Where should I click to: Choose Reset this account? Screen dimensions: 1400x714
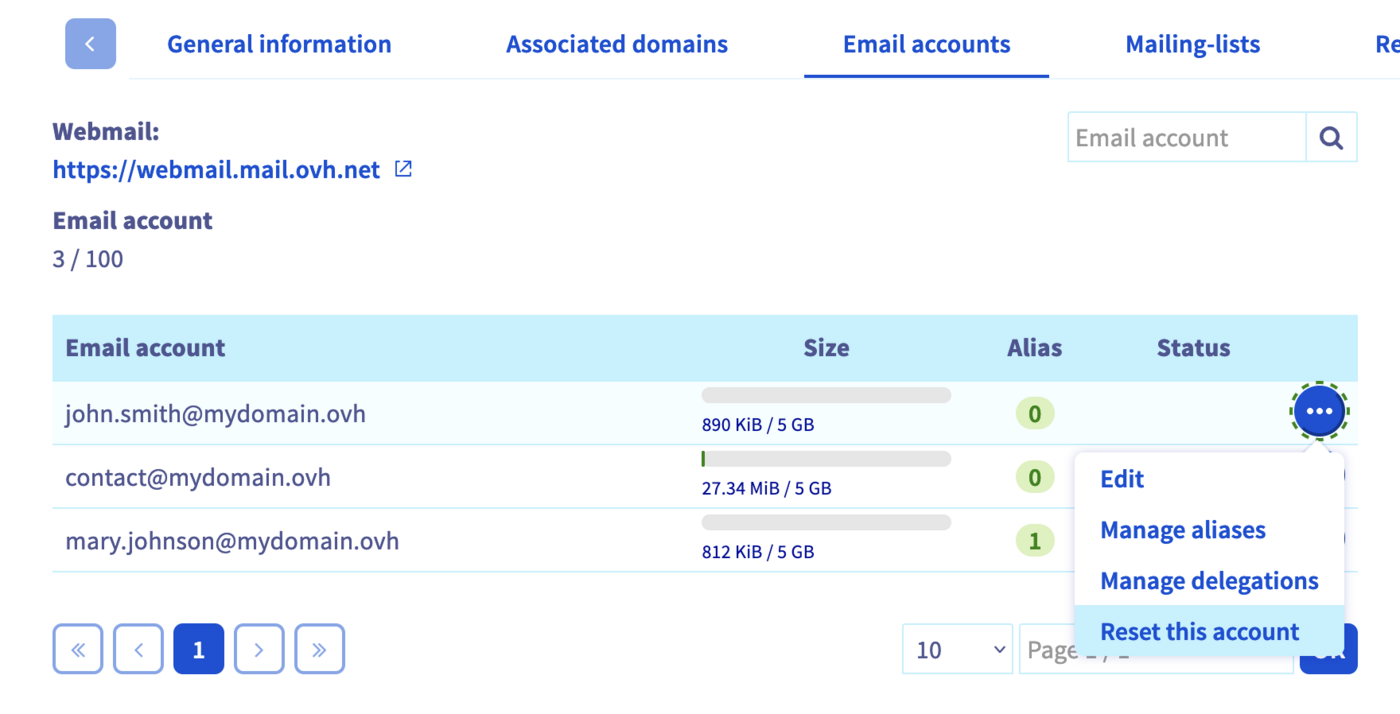pos(1199,632)
